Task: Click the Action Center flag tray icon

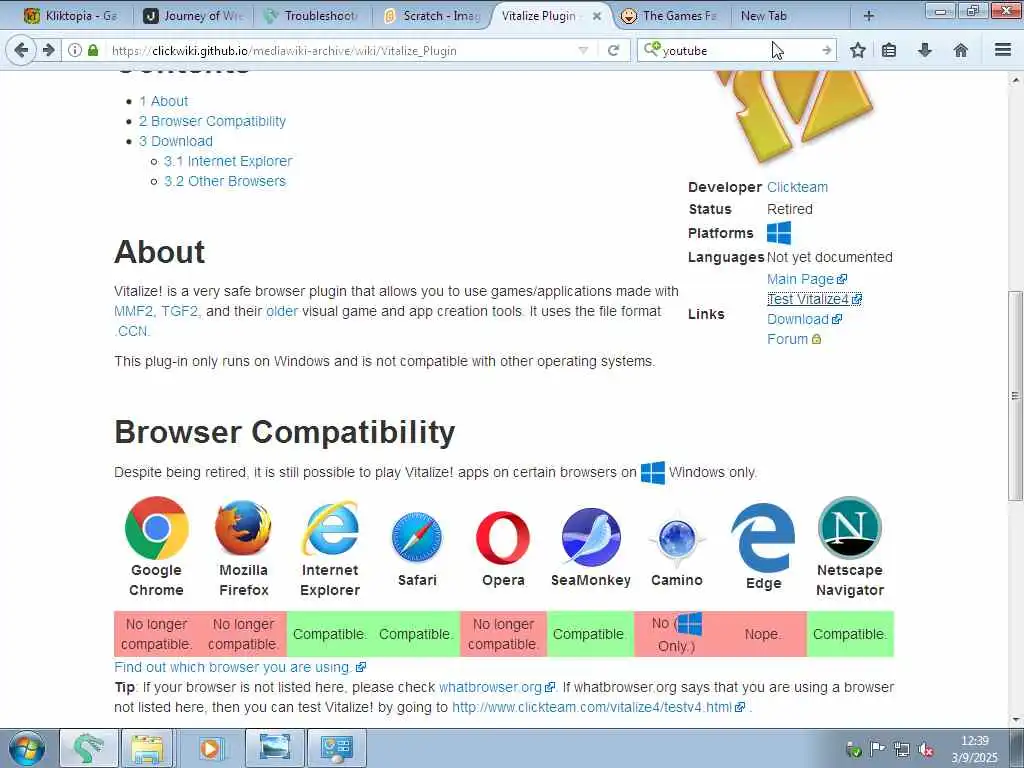Action: pos(877,749)
